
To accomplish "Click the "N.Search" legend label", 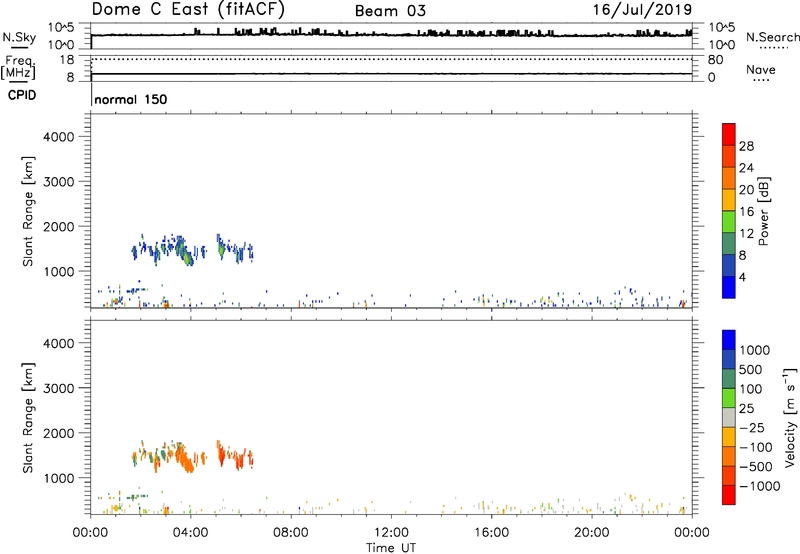I will pyautogui.click(x=772, y=37).
